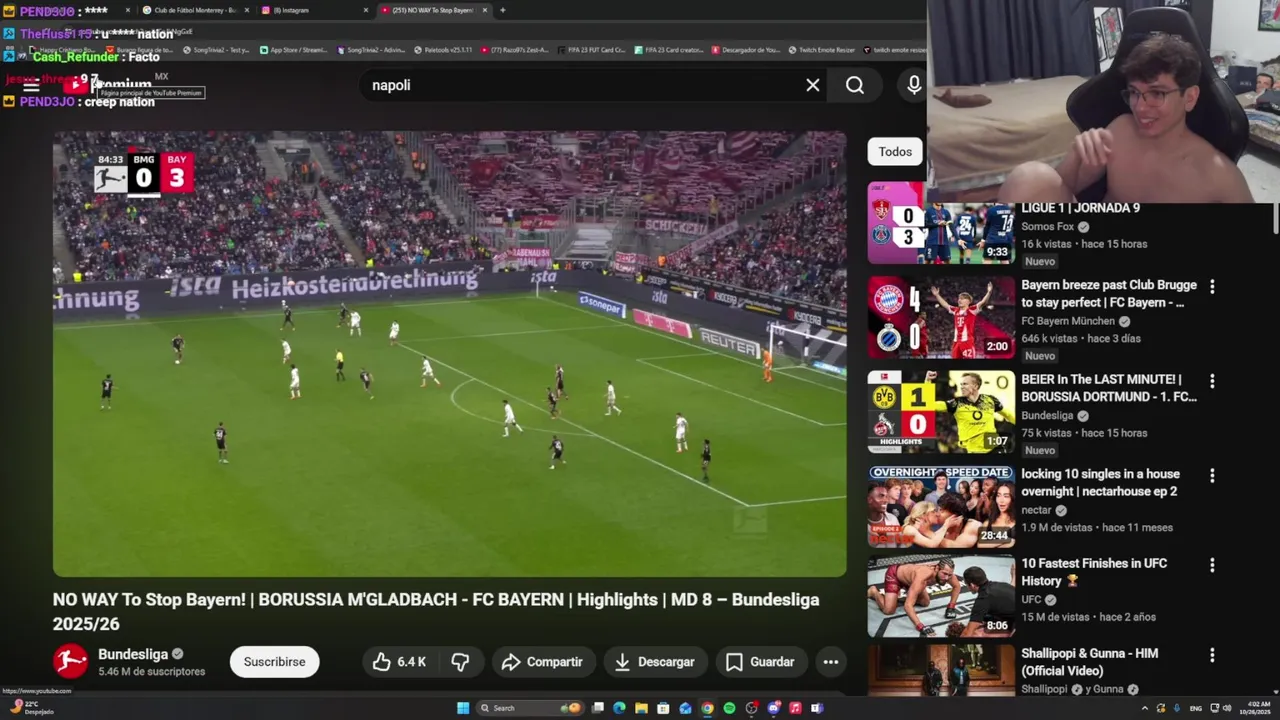Viewport: 1280px width, 720px height.
Task: Open the Overnight Speed Date thumbnail
Action: tap(941, 506)
